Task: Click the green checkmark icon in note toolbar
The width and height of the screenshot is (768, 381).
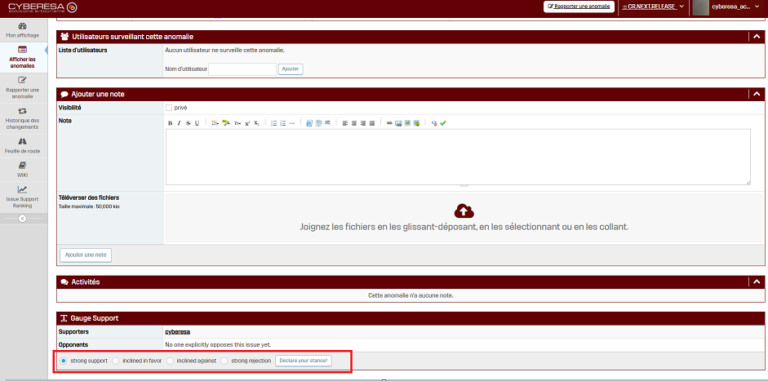Action: [443, 123]
